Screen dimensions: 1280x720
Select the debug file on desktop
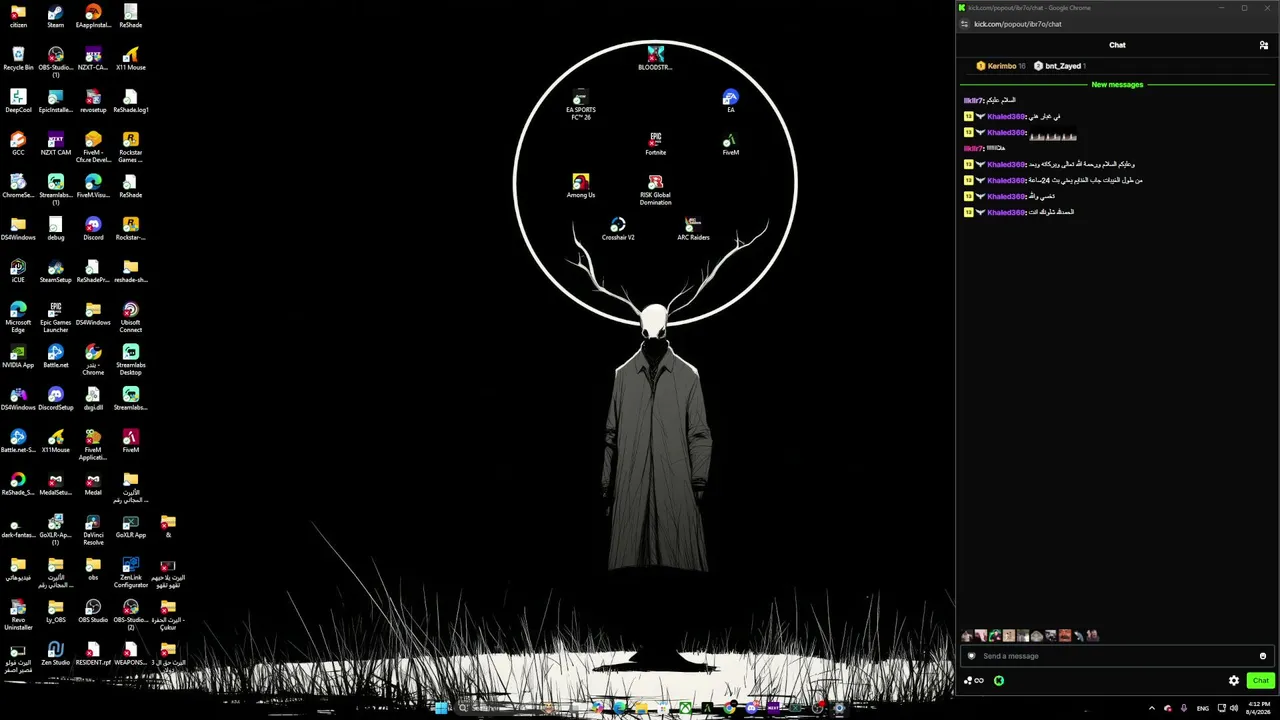point(55,228)
